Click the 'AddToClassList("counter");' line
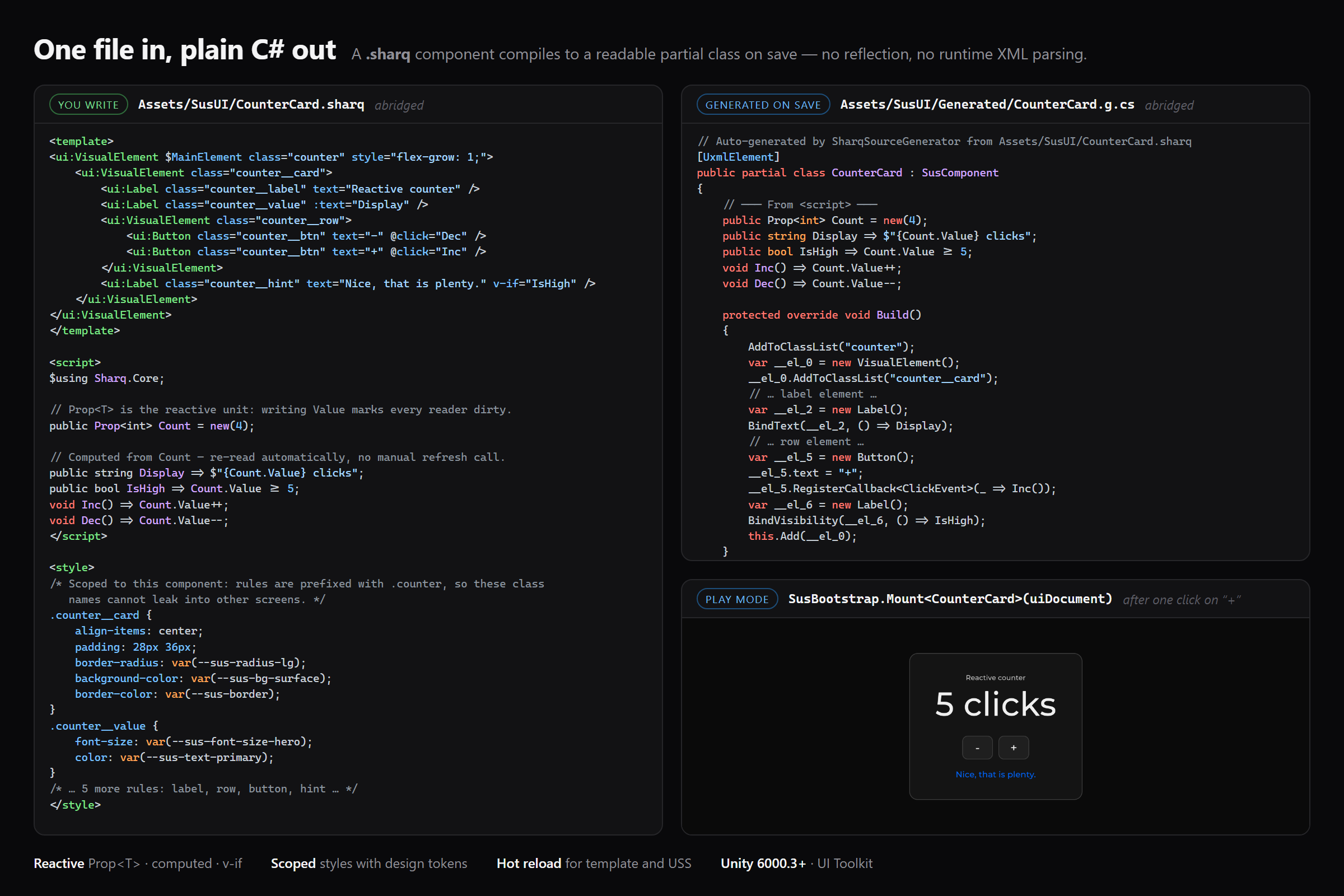The image size is (1344, 896). pyautogui.click(x=832, y=347)
